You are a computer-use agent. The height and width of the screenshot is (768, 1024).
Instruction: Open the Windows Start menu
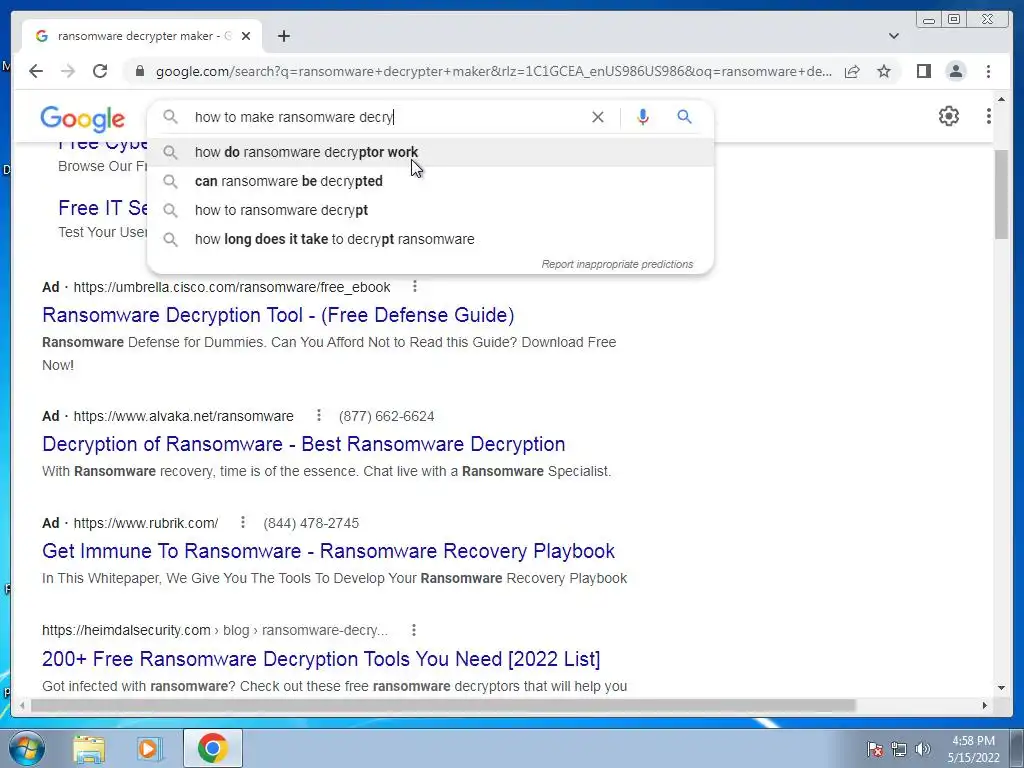(27, 748)
